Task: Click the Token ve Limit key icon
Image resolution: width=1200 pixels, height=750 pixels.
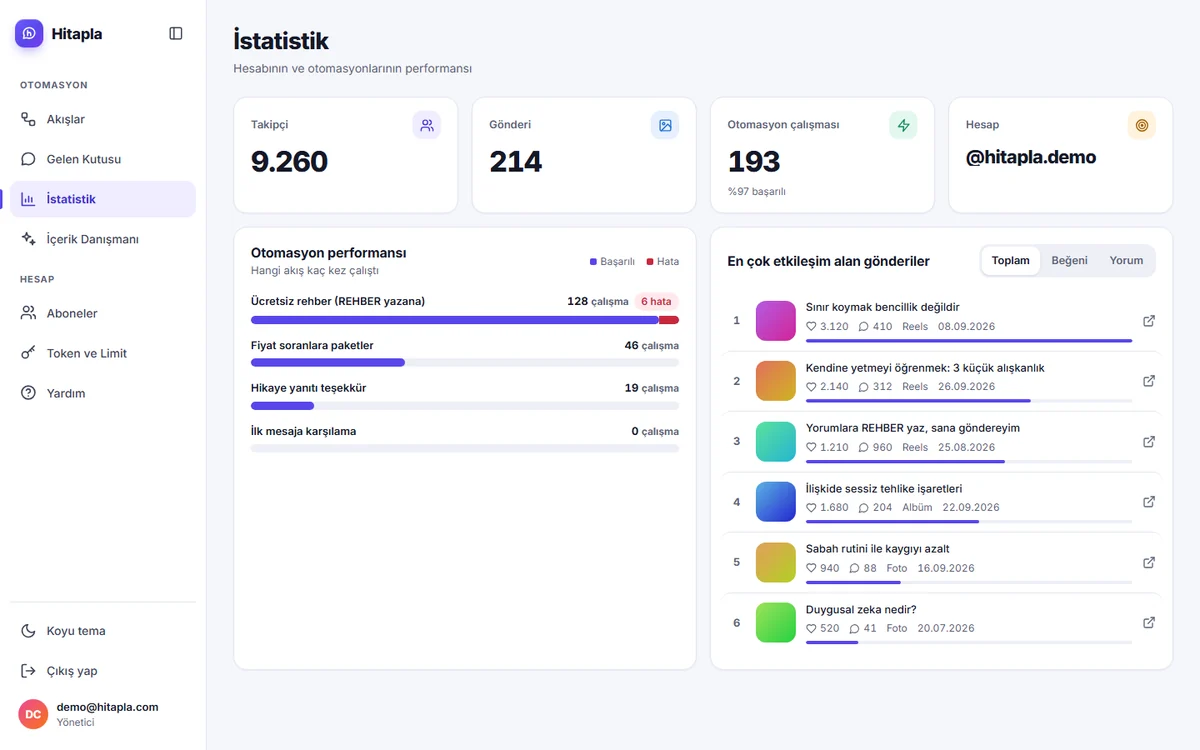Action: coord(28,353)
